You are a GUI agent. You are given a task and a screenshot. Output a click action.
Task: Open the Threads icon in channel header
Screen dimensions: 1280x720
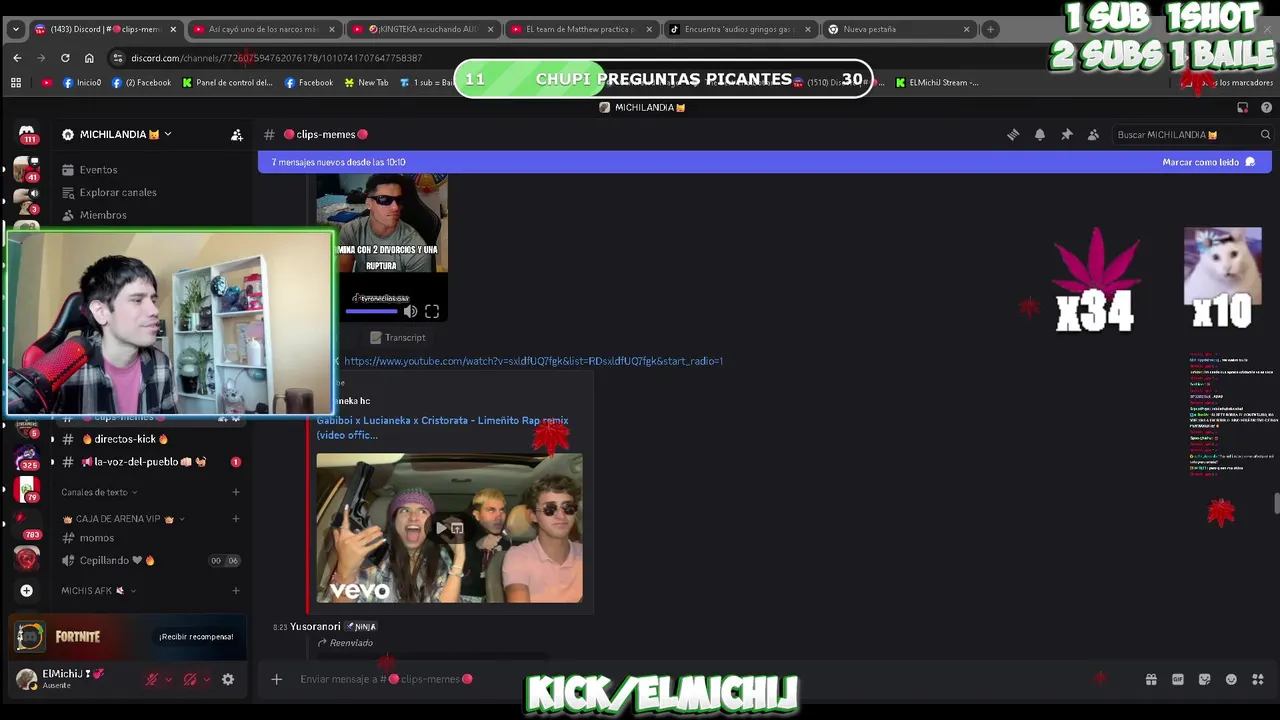click(1013, 135)
